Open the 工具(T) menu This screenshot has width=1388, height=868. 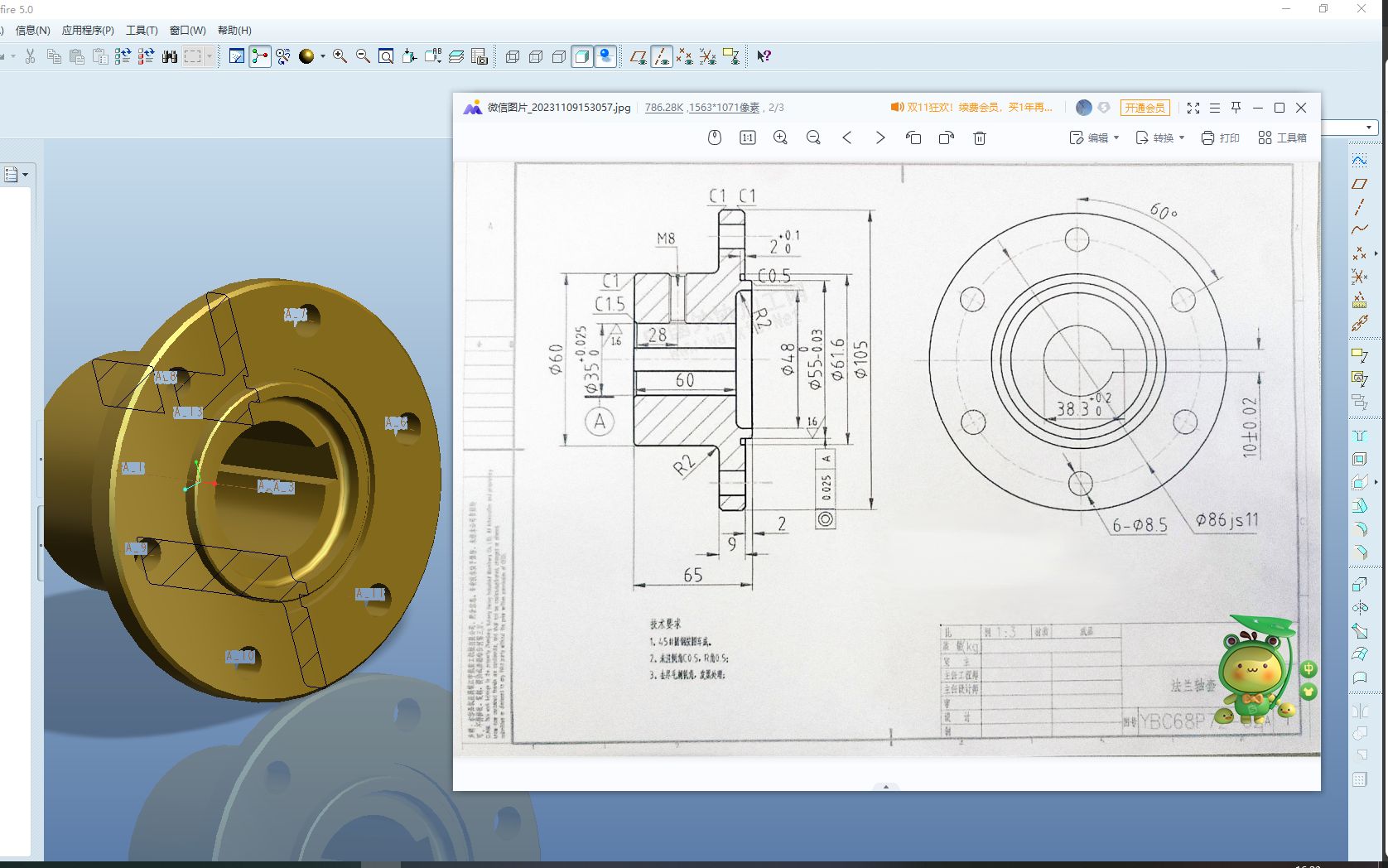(142, 30)
